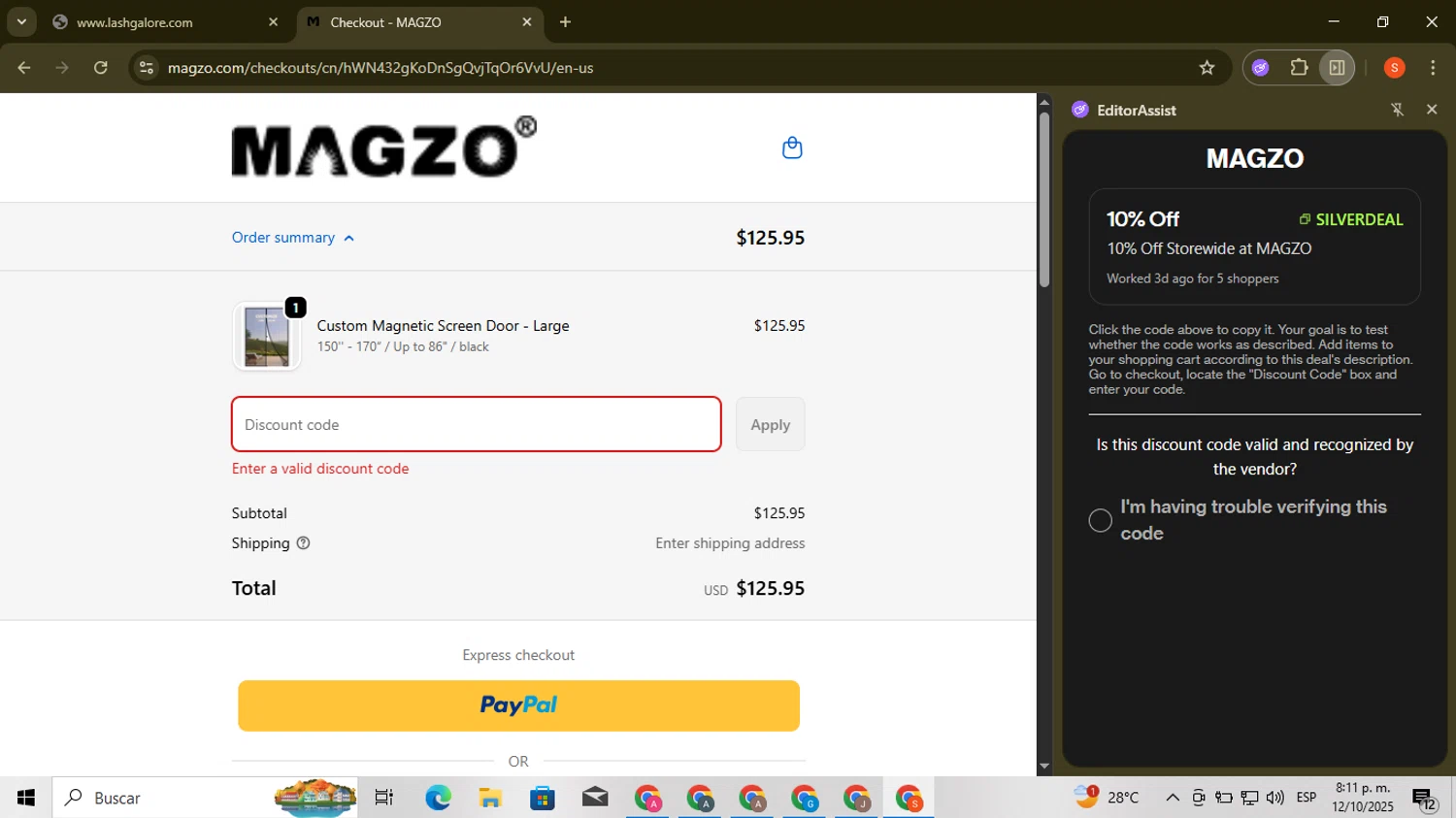
Task: Open the clock showing 8:11 p. m.
Action: 1363,798
